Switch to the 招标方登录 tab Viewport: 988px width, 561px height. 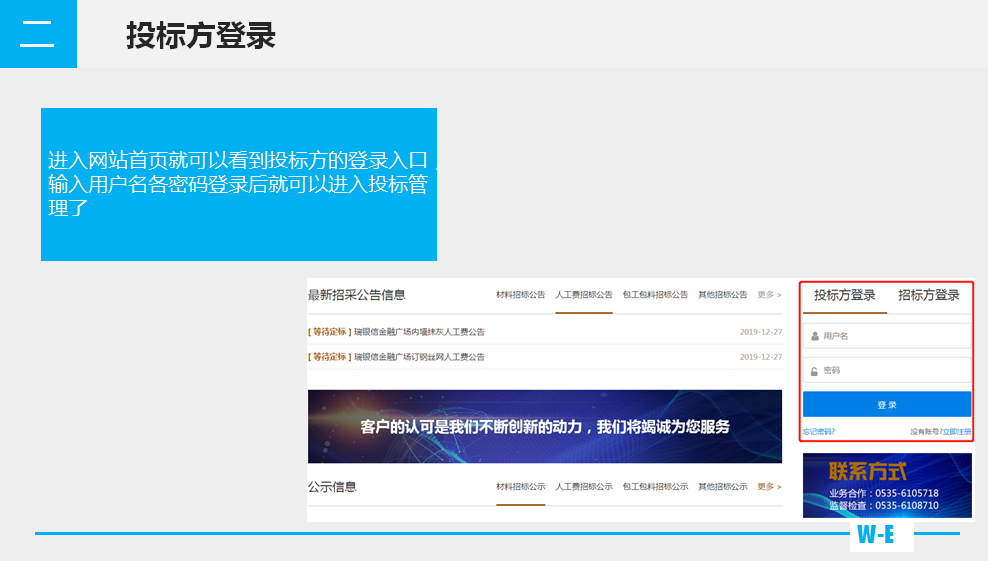(928, 295)
